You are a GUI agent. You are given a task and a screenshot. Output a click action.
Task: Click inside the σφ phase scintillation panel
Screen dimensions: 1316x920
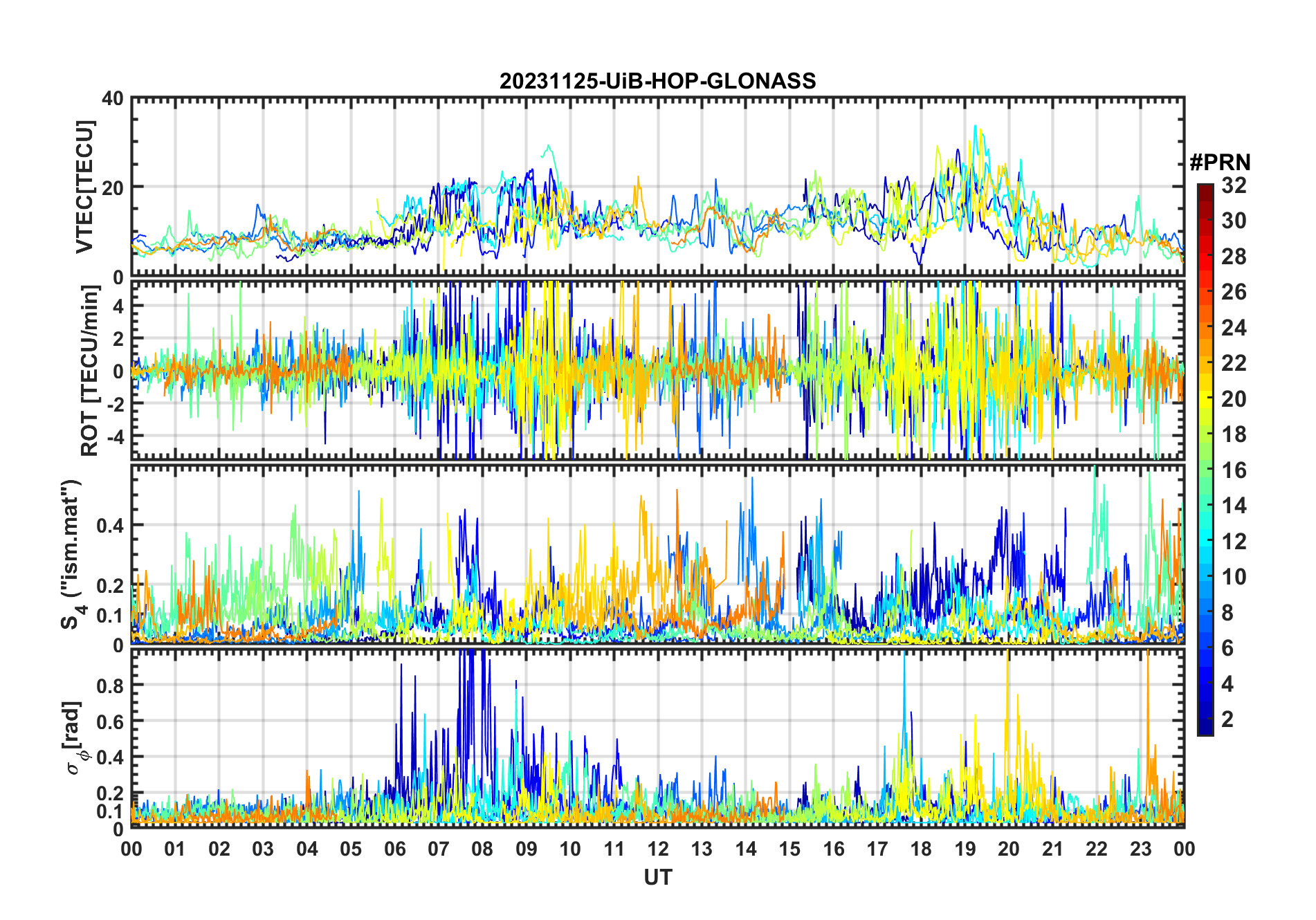point(657,738)
